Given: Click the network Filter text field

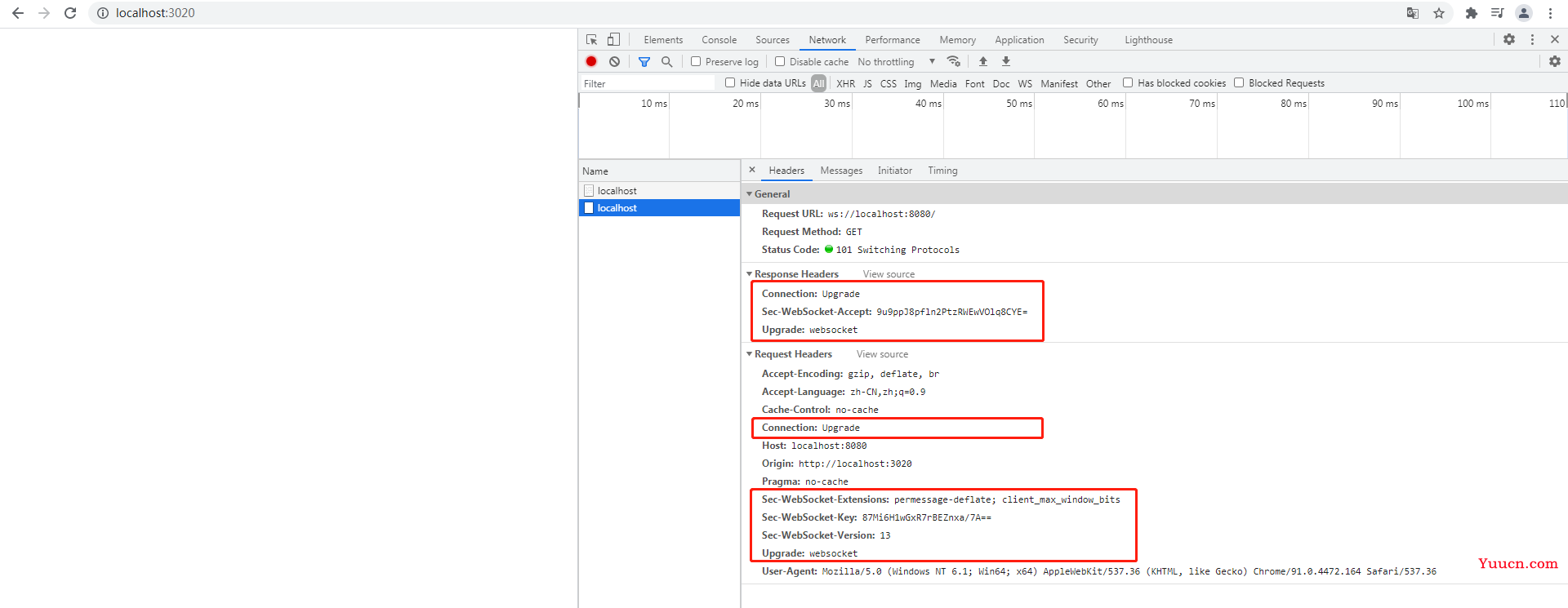Looking at the screenshot, I should tap(647, 83).
